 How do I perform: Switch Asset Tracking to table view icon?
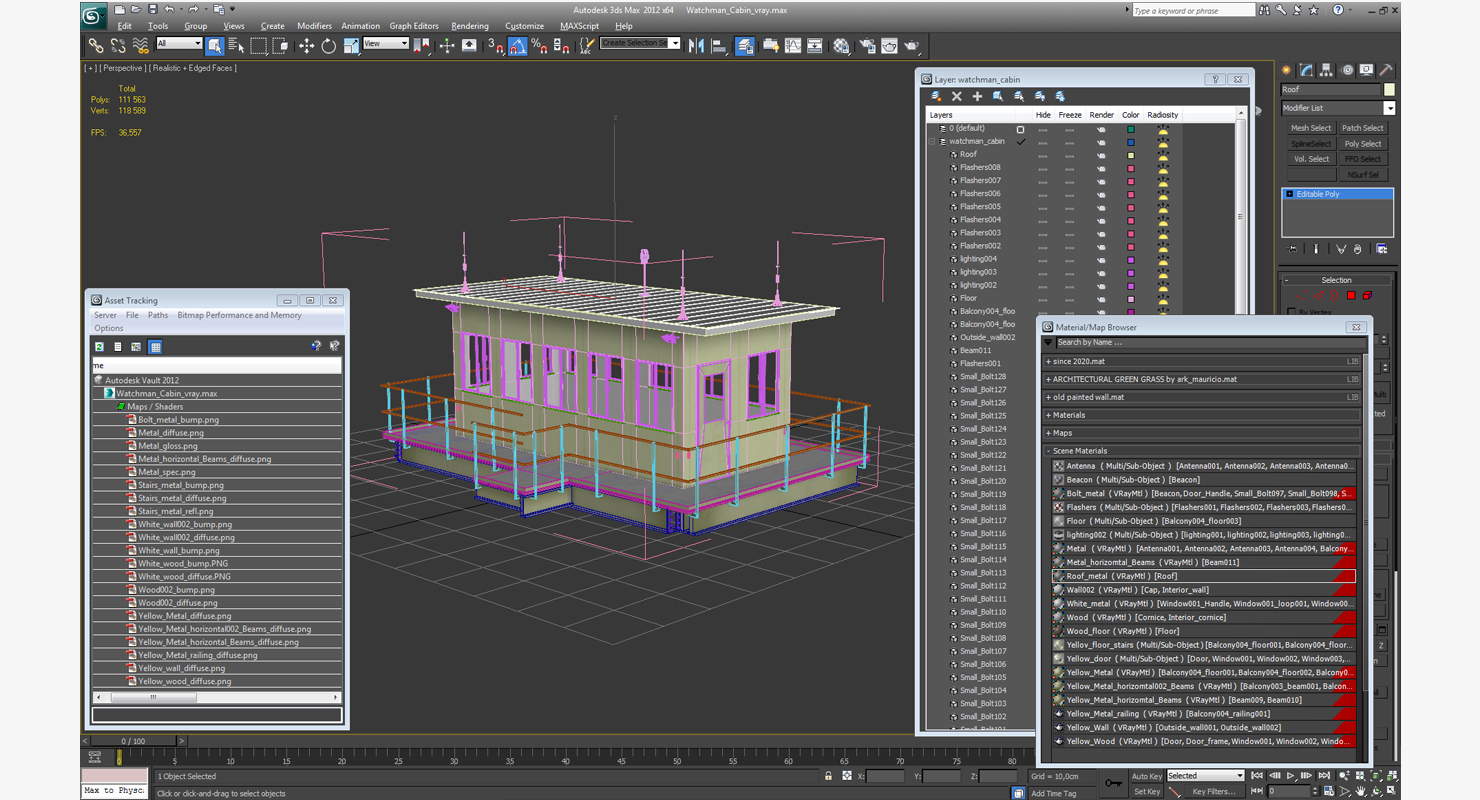pyautogui.click(x=155, y=346)
